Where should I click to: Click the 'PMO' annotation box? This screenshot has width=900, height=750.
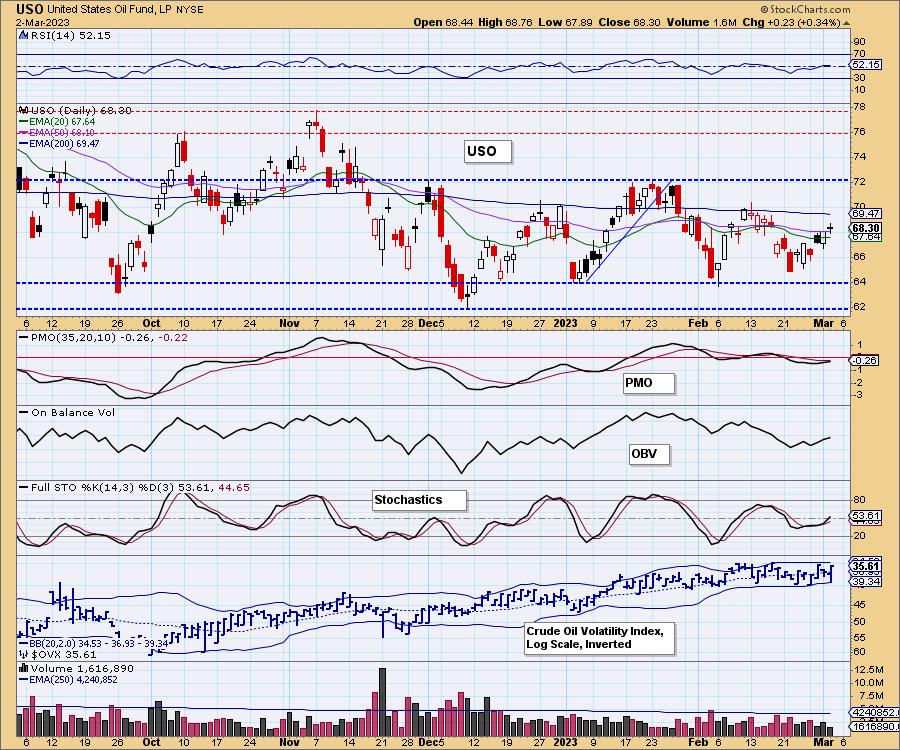649,383
